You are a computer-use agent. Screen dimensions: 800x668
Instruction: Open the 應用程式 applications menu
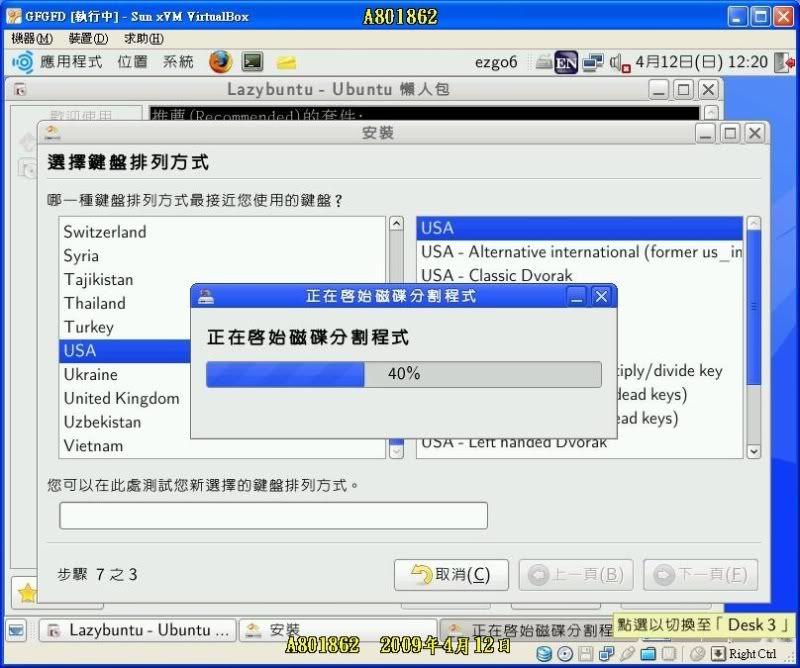pyautogui.click(x=71, y=62)
